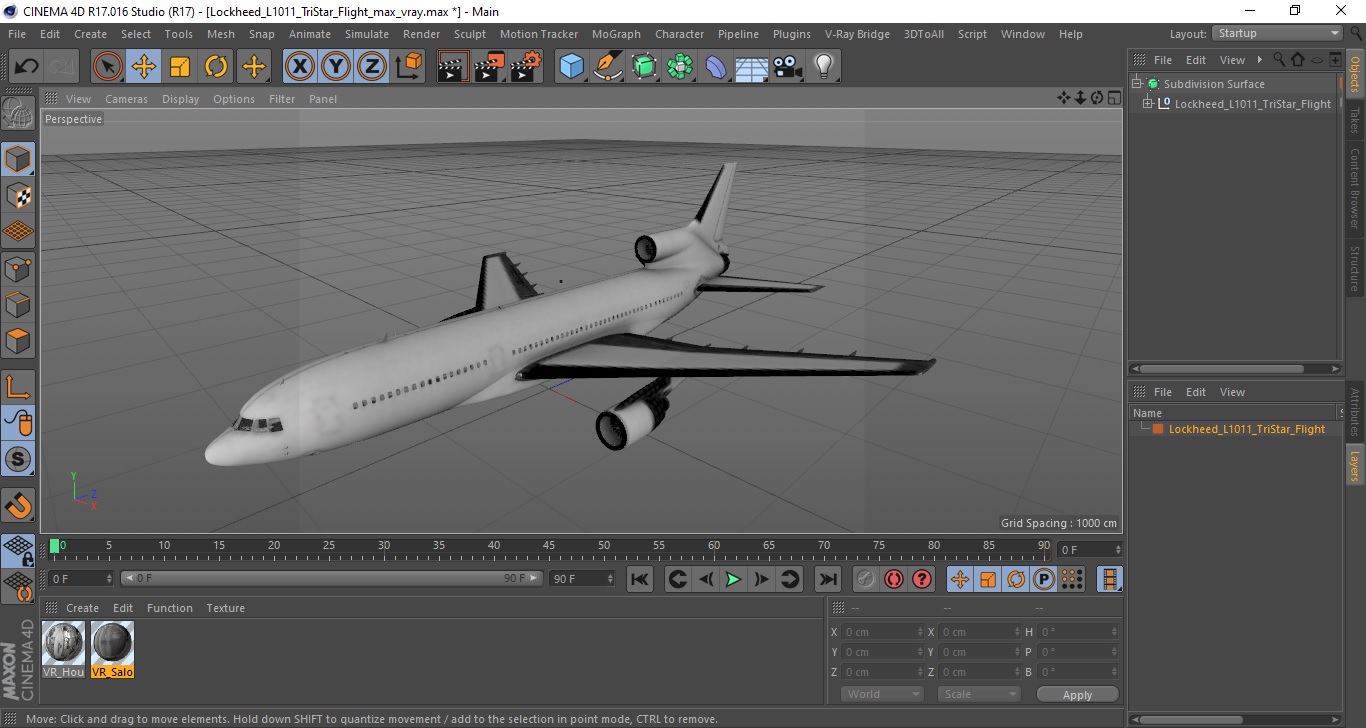The width and height of the screenshot is (1366, 728).
Task: Toggle Y axis lock
Action: point(336,67)
